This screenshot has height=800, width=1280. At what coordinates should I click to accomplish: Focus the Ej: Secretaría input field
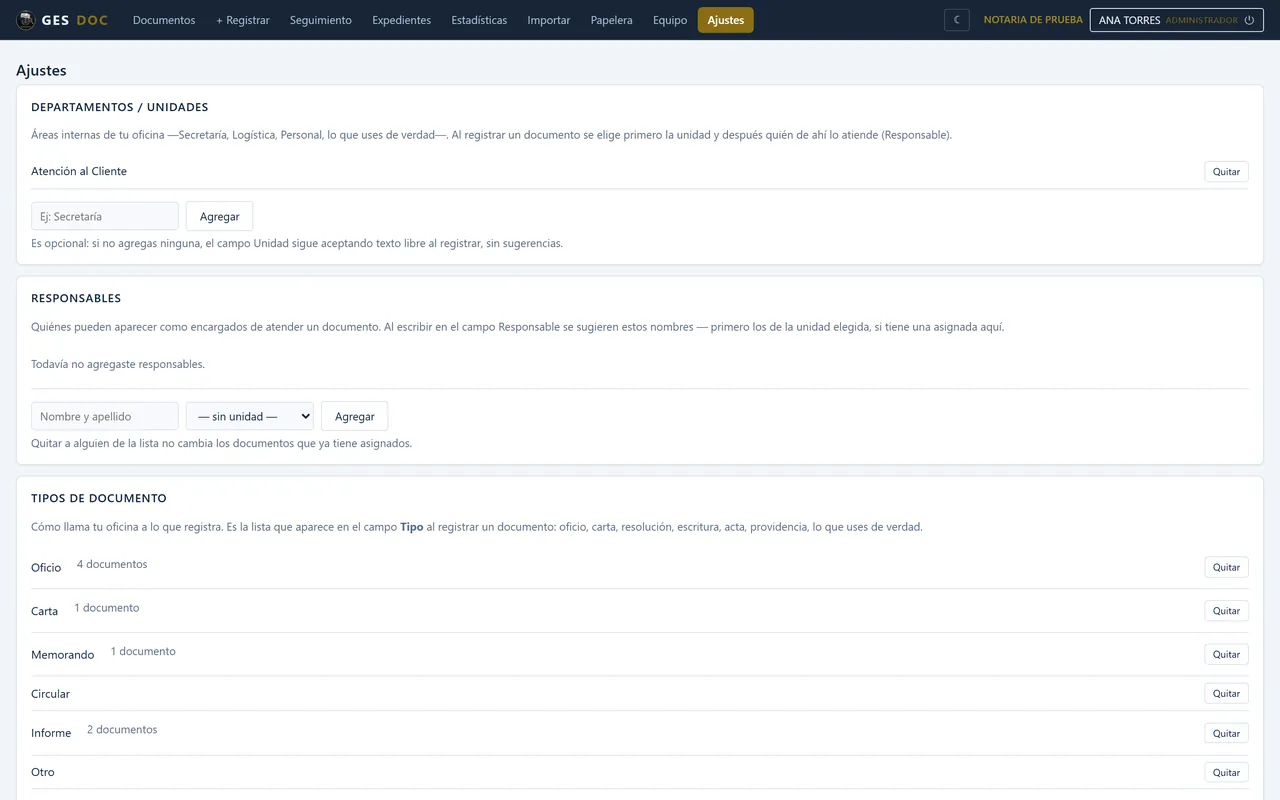pos(105,216)
